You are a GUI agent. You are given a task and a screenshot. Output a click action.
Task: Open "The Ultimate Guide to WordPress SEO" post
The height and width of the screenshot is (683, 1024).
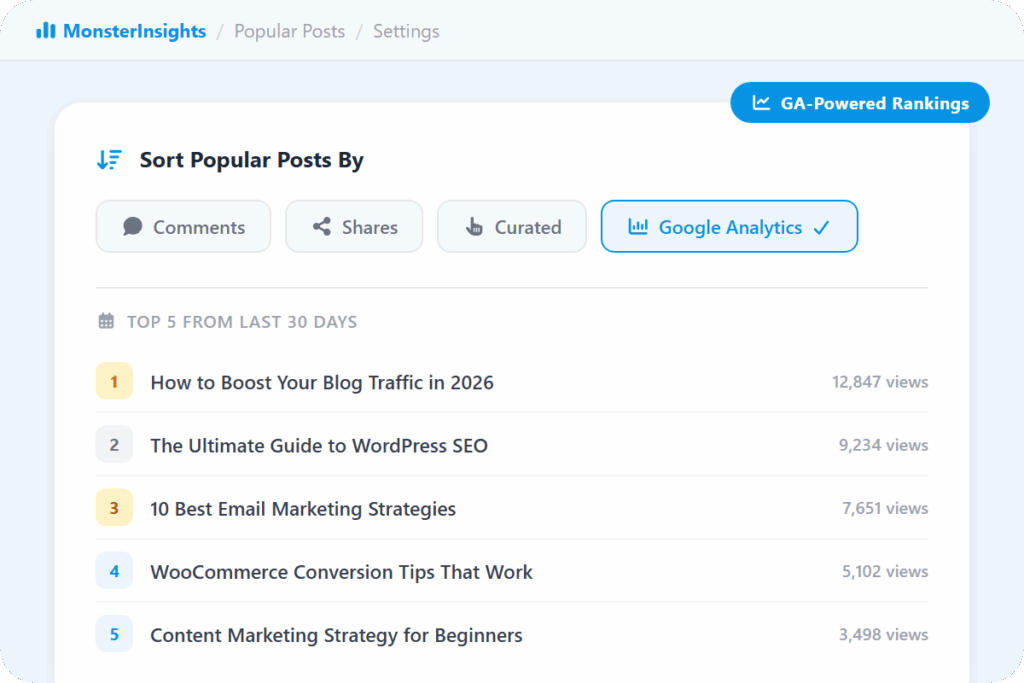tap(319, 446)
